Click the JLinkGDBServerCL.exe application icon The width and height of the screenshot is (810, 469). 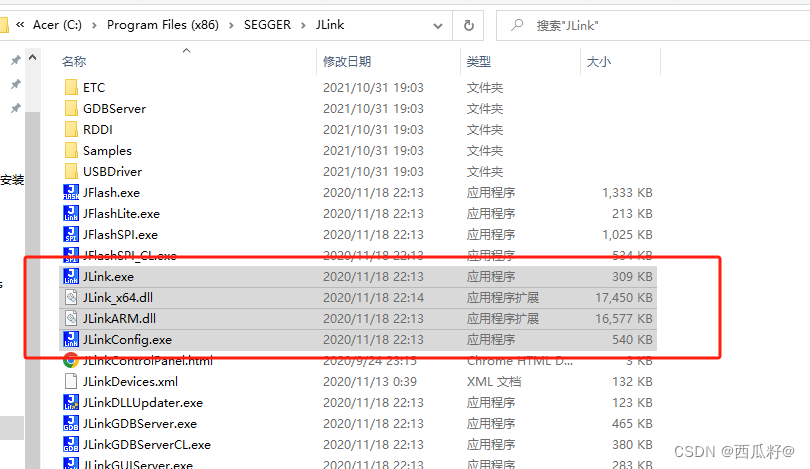pos(71,445)
